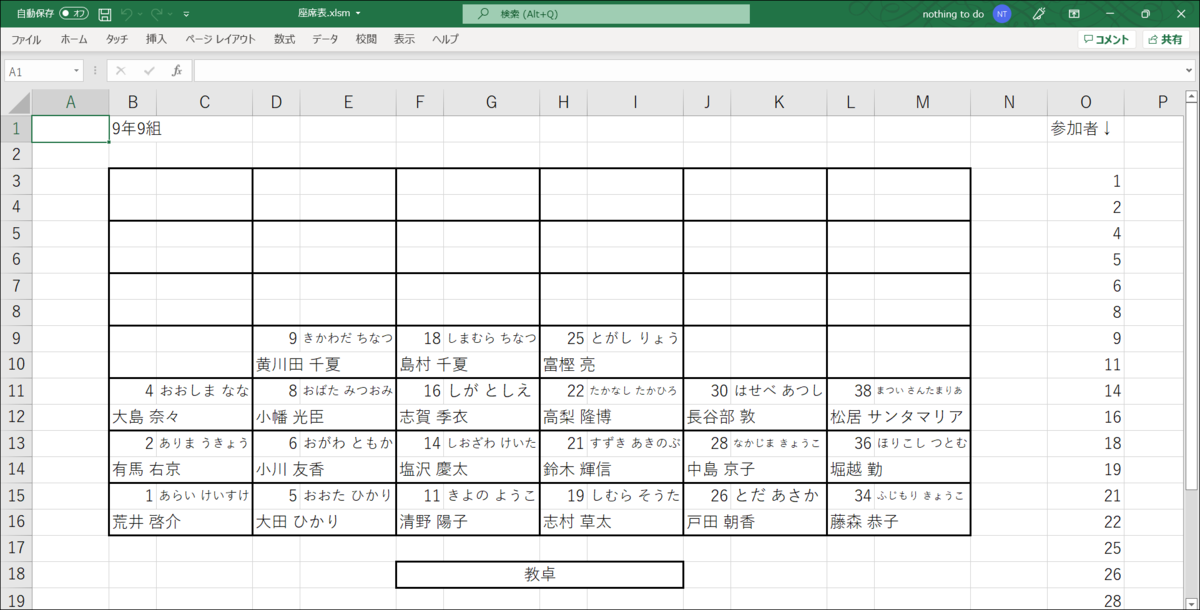Select cell 有馬 右京
This screenshot has height=610, width=1200.
click(x=181, y=469)
